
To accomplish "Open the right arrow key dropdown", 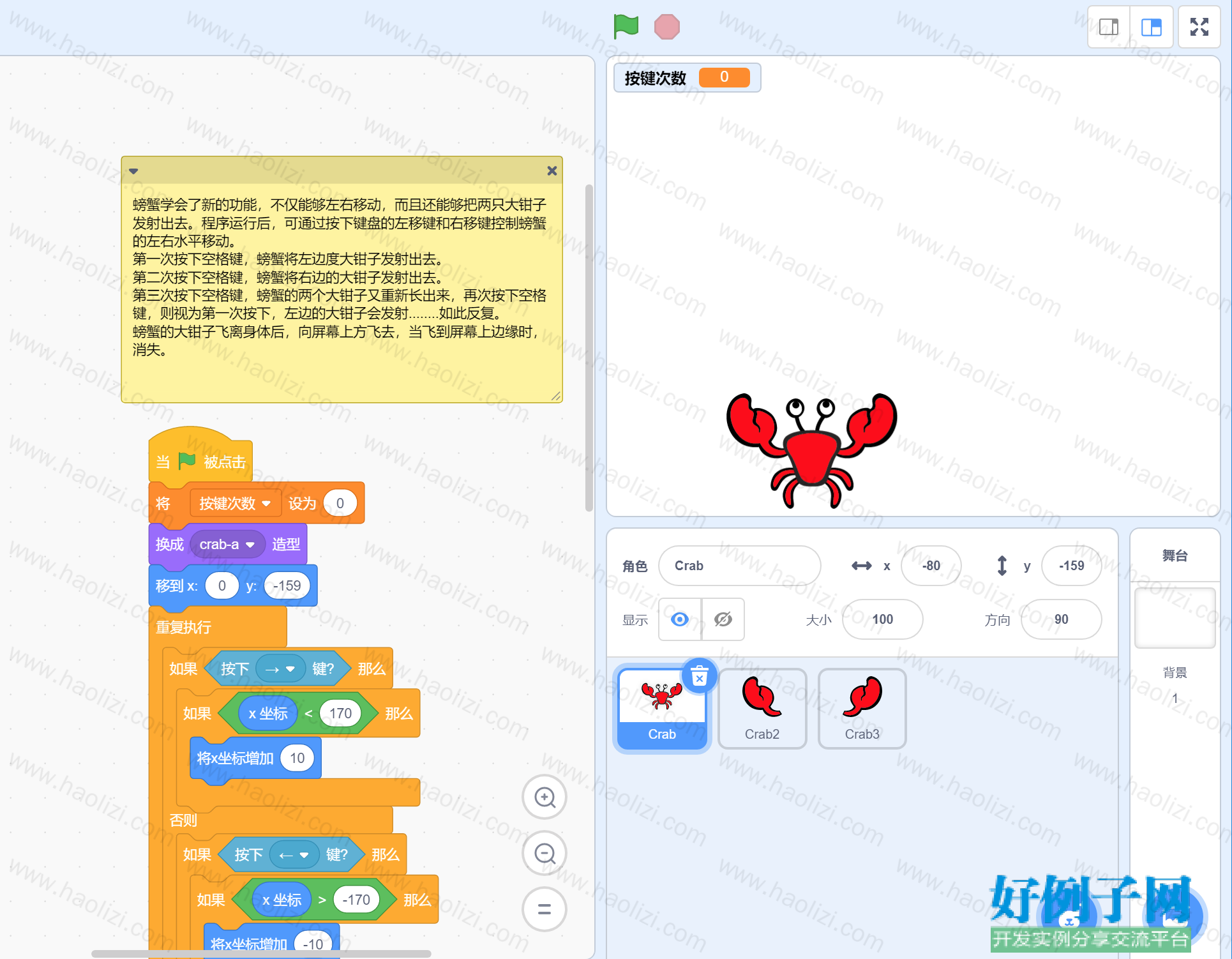I will (280, 669).
